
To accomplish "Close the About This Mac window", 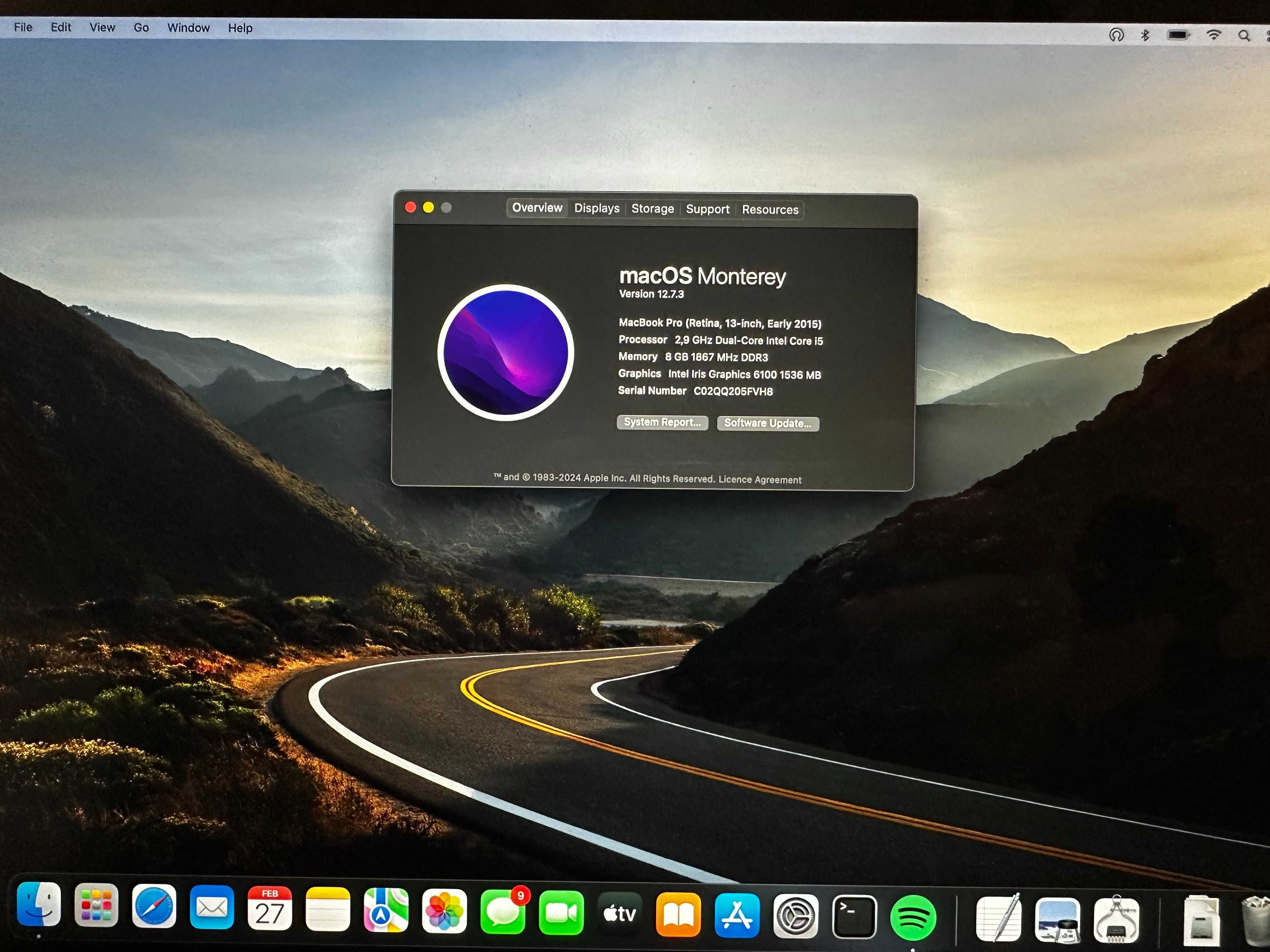I will (x=410, y=207).
